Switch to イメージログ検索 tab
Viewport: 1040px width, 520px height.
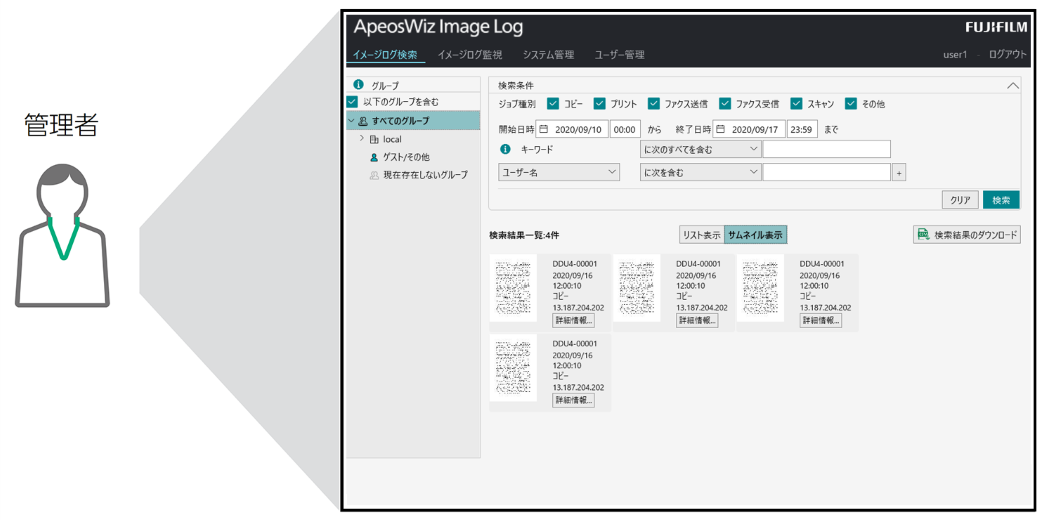(x=385, y=55)
